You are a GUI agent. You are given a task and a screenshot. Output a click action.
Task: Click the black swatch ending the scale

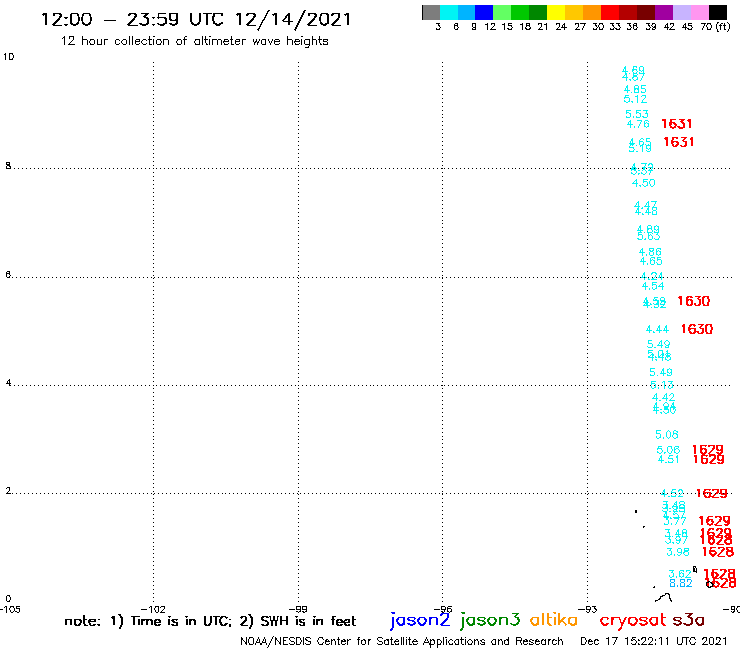click(x=718, y=12)
